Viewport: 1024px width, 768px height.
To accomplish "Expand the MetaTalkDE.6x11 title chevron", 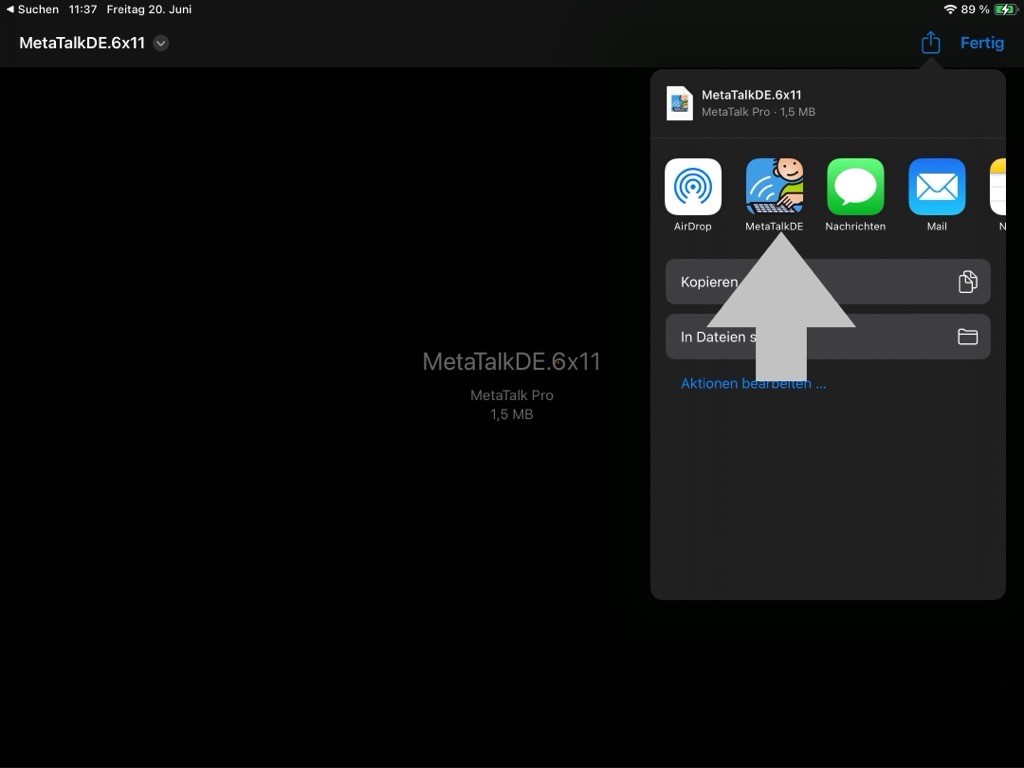I will 161,43.
